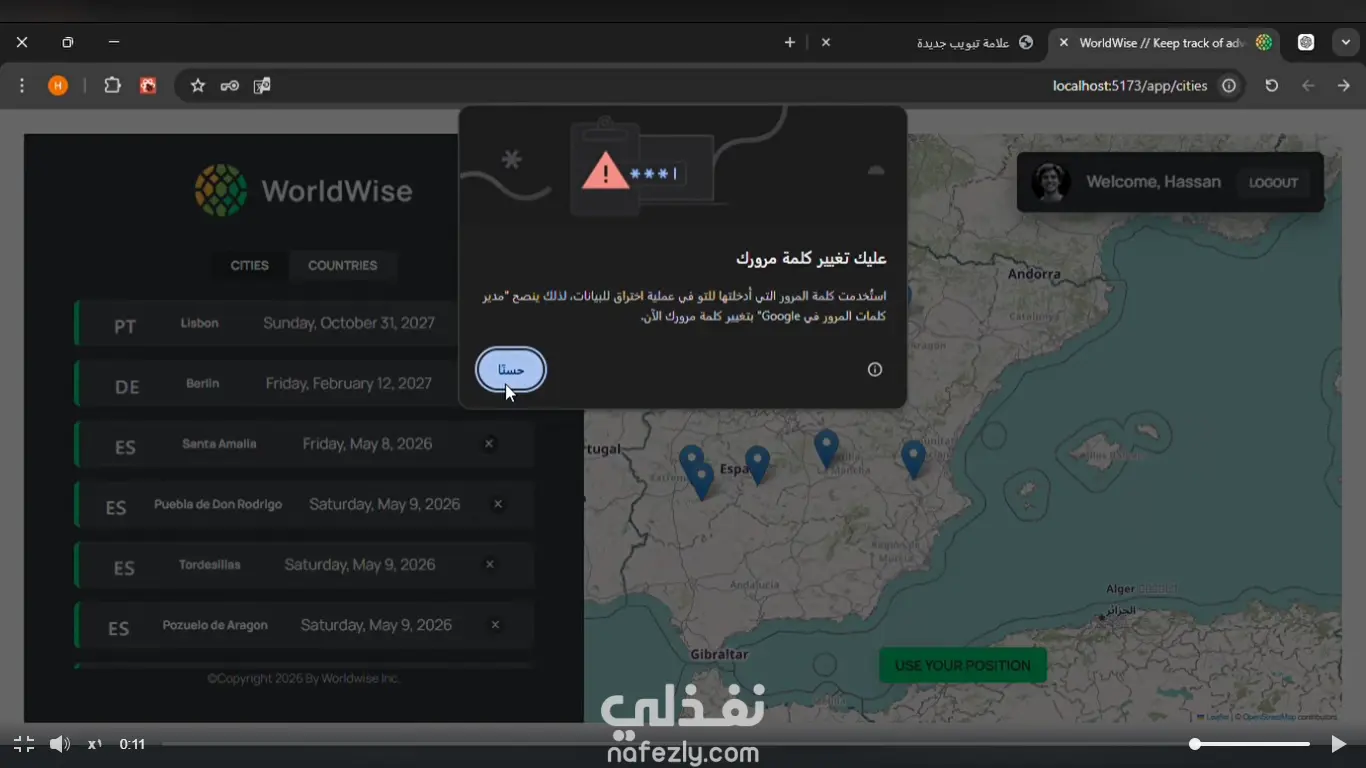
Task: Go back using the right-pointing arrow
Action: (x=1343, y=86)
